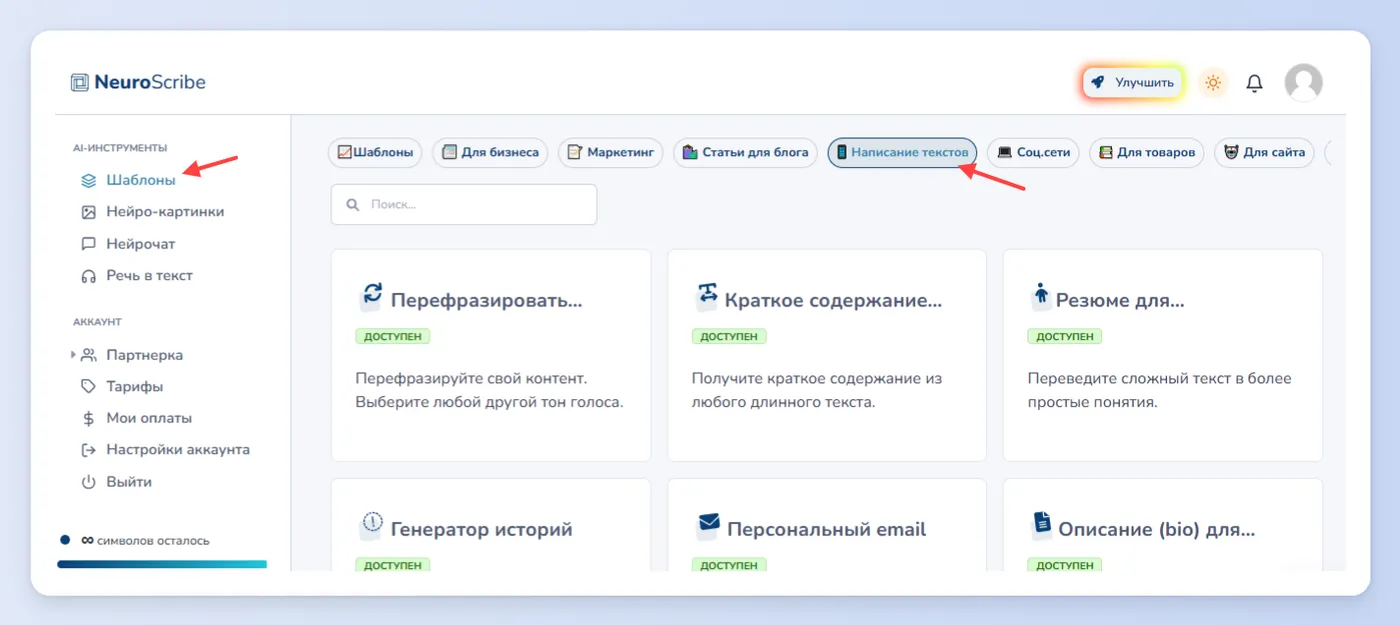The width and height of the screenshot is (1400, 625).
Task: Click the символов осталось progress bar
Action: click(162, 564)
